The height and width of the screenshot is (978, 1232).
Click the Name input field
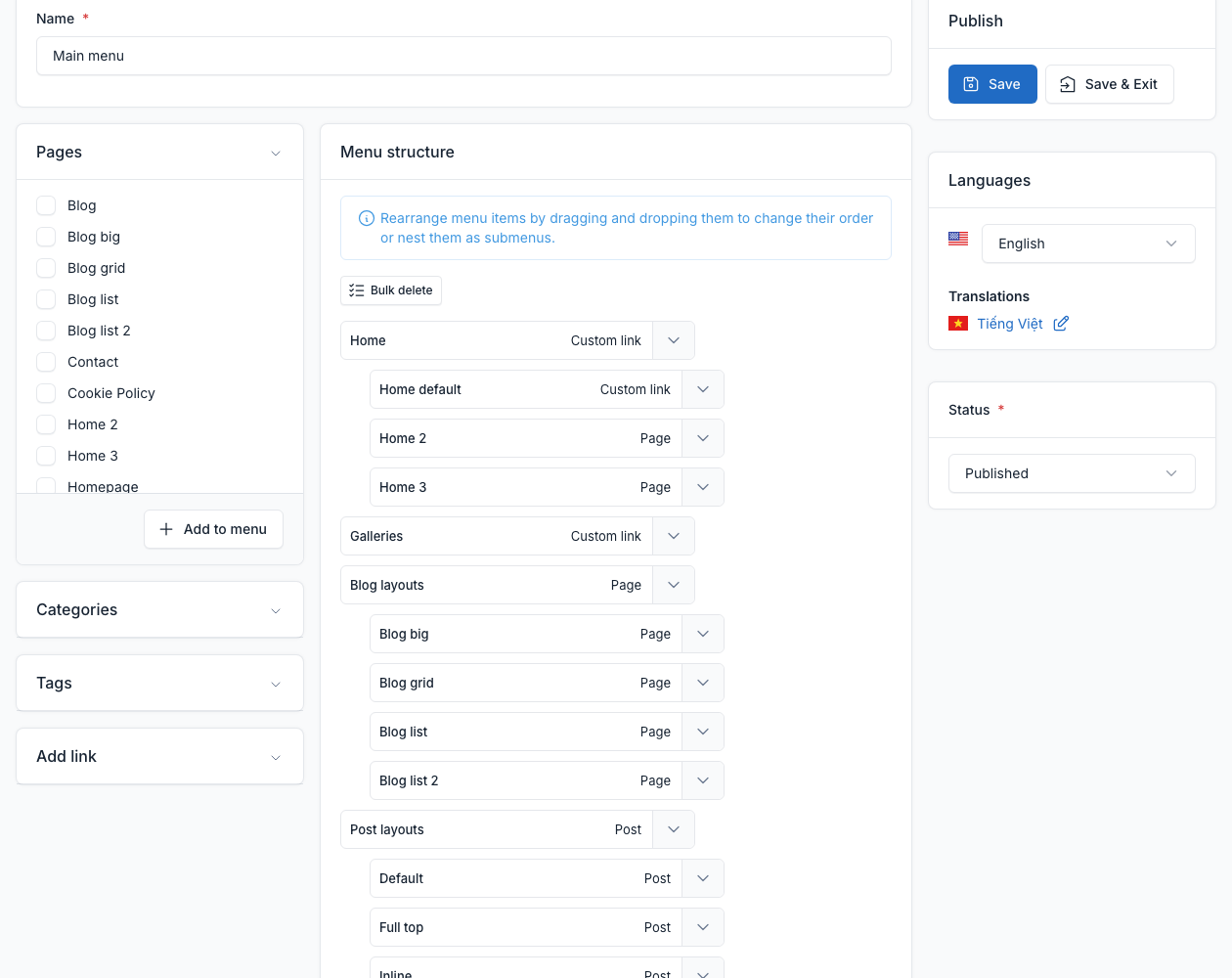[463, 56]
